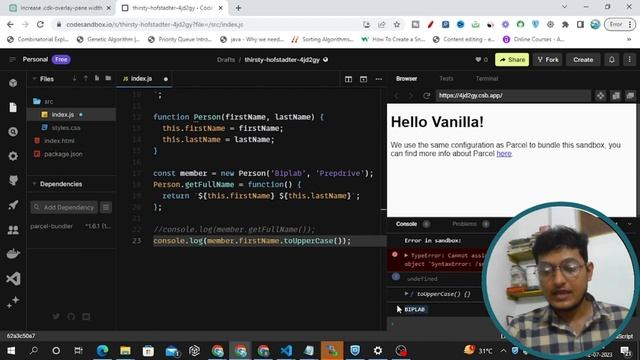Switch to the Browser tab
Screen dimensions: 640x360
click(x=407, y=78)
